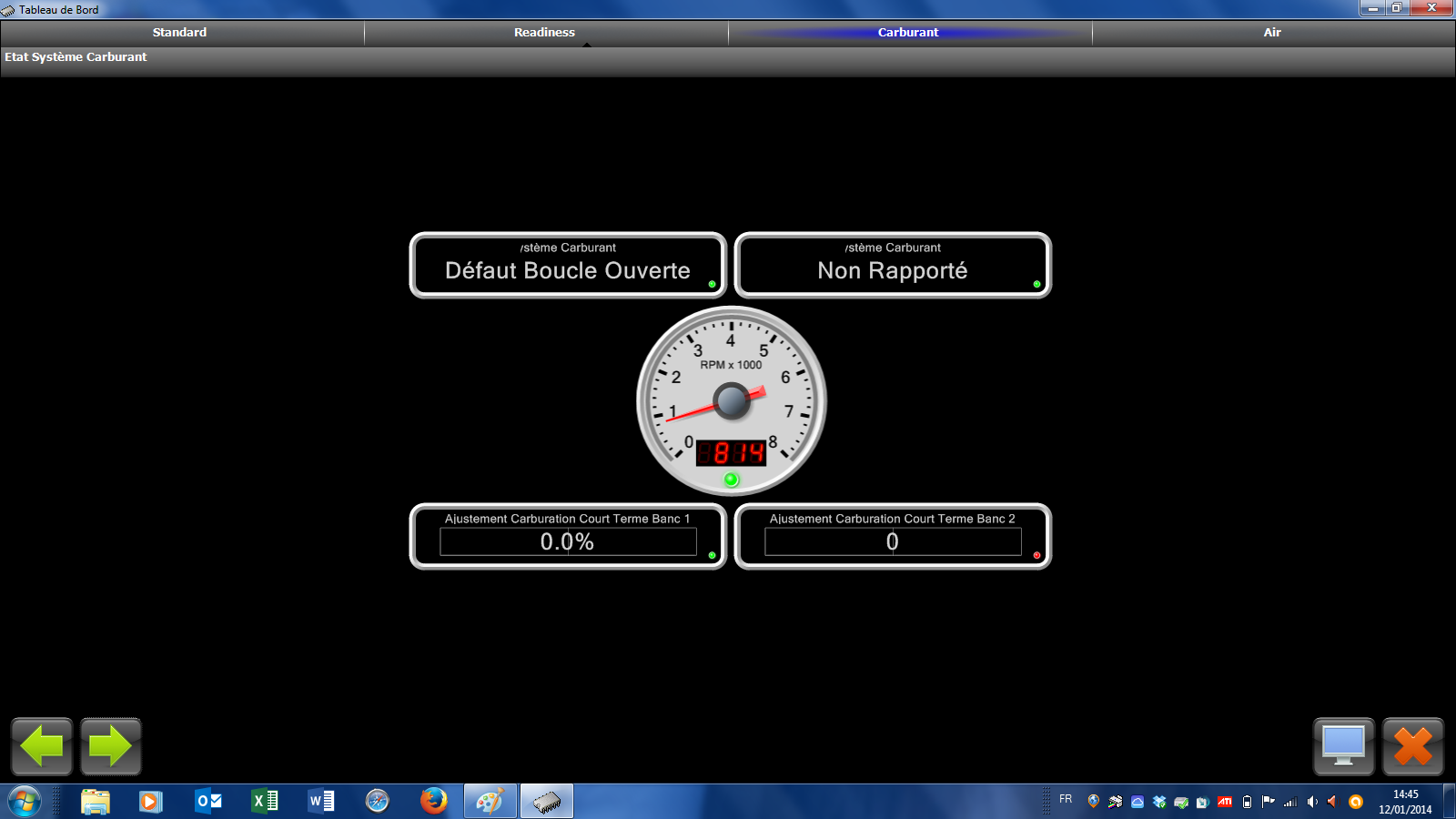Click the orange X exit icon
The image size is (1456, 819).
point(1412,746)
